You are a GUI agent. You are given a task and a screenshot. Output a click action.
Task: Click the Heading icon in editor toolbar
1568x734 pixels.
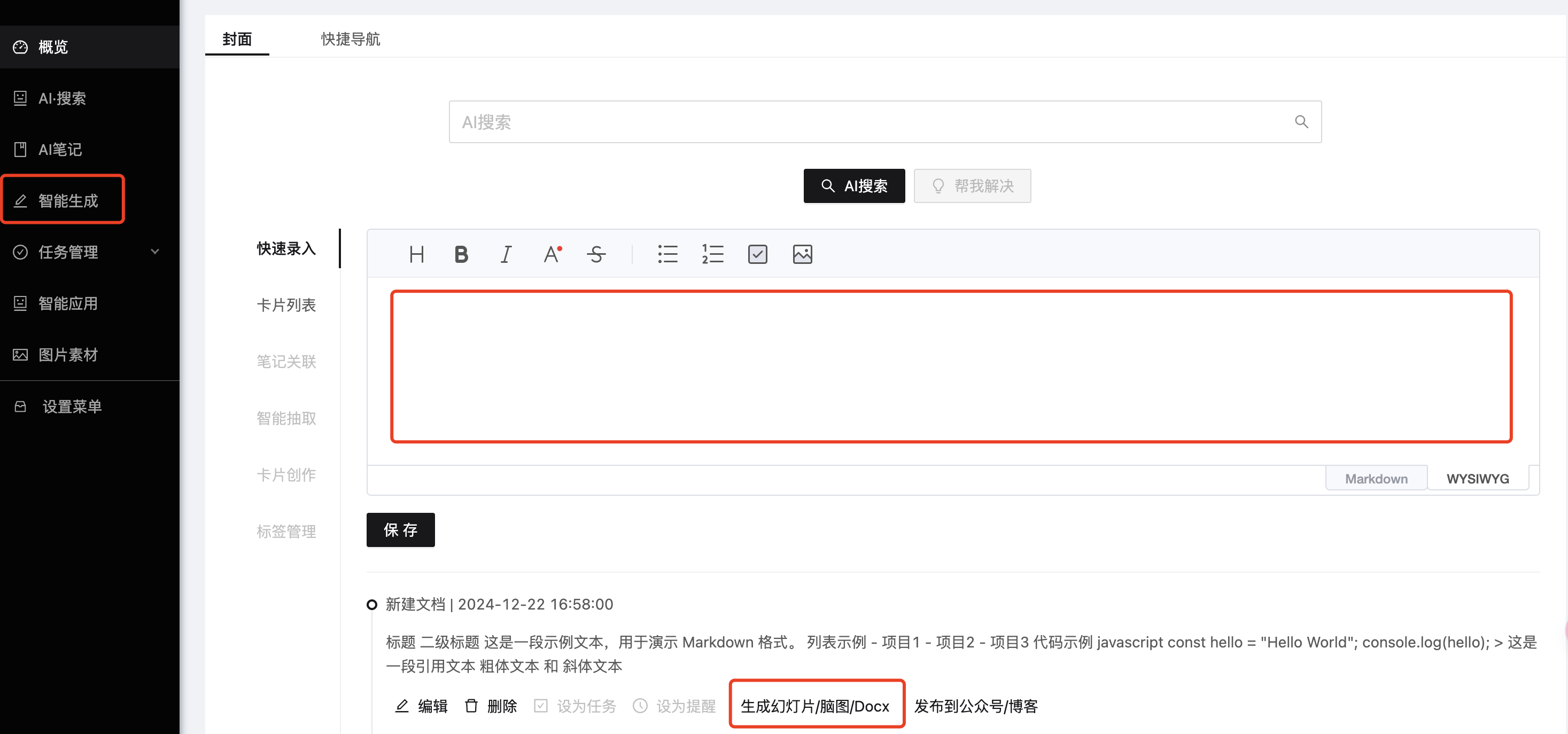(x=417, y=254)
